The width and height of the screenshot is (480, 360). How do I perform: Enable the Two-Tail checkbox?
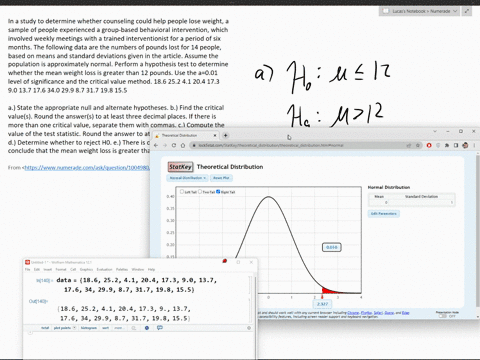200,192
